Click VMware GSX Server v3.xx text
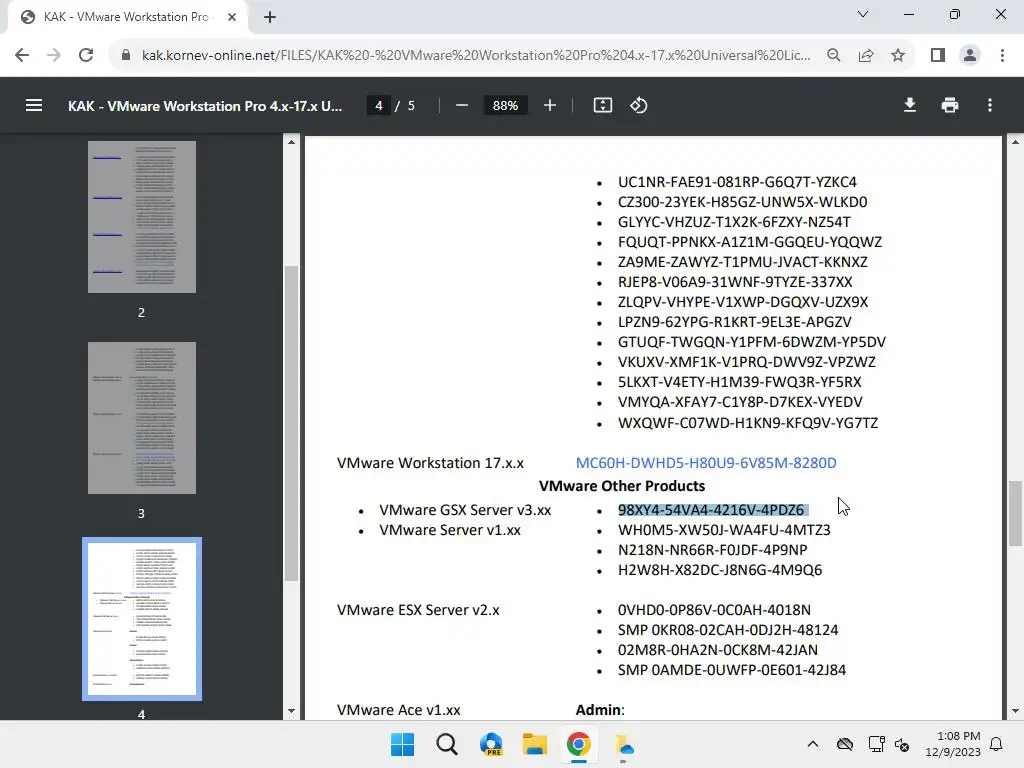 465,510
